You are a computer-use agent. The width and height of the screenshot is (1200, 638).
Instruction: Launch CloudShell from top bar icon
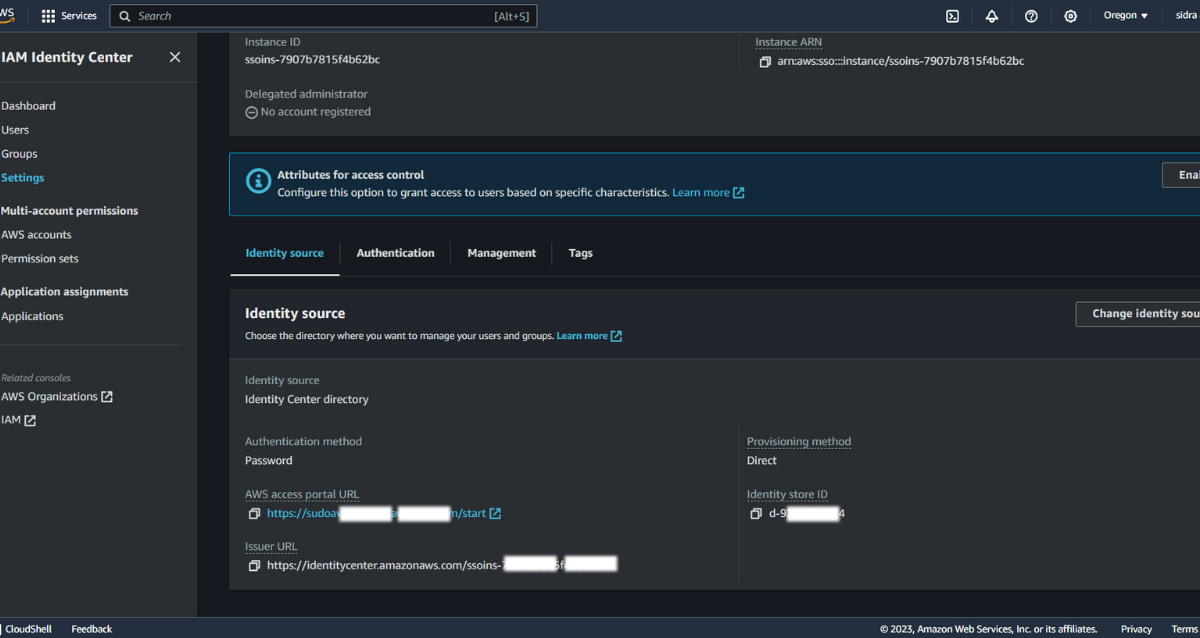point(953,16)
